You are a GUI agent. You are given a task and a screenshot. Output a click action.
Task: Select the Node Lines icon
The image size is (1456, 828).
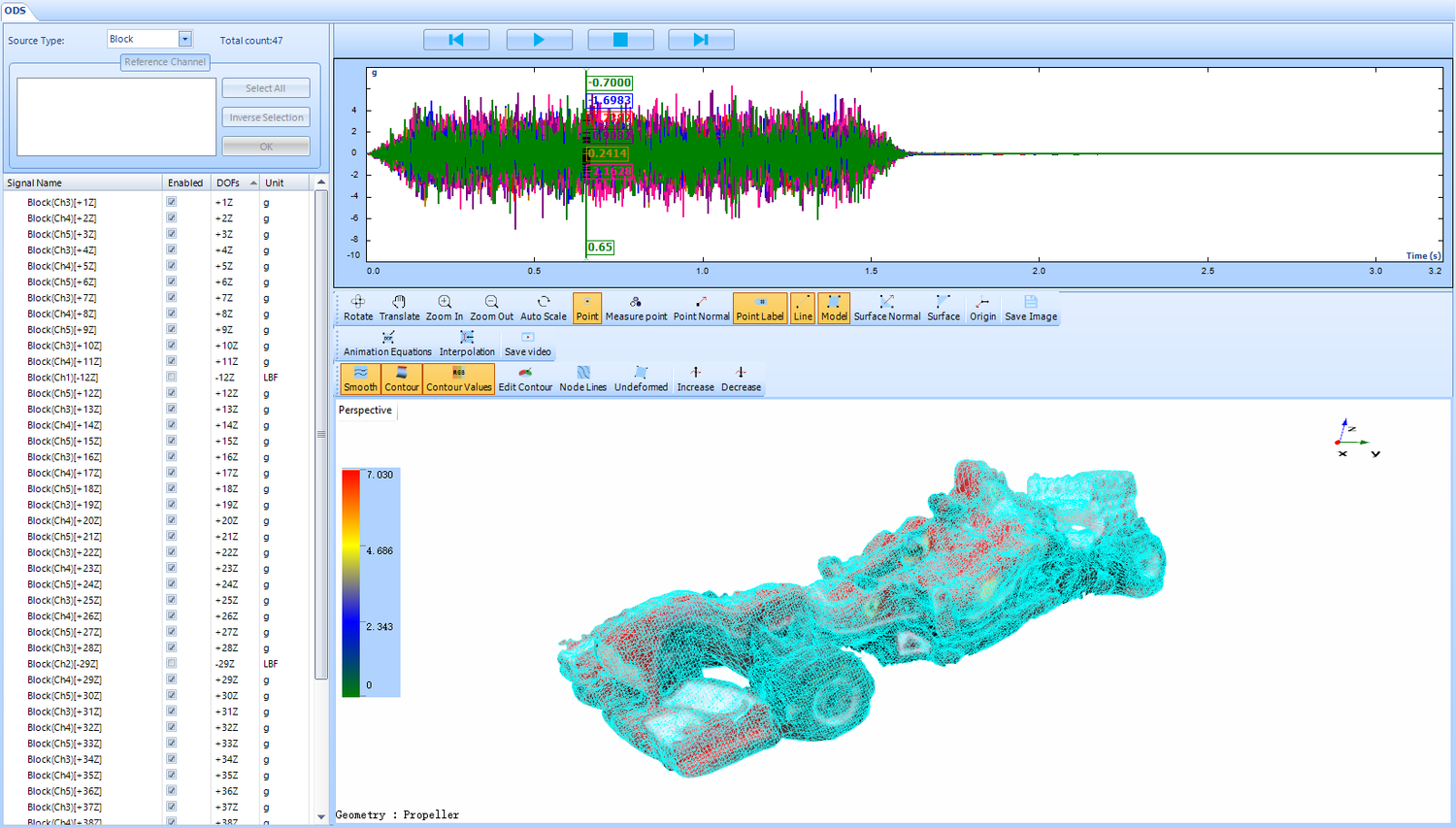point(583,379)
